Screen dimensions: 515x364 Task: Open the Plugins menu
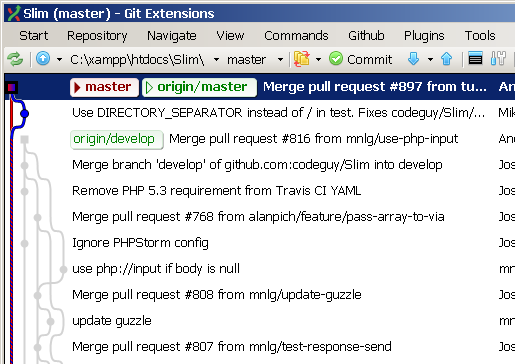click(424, 36)
